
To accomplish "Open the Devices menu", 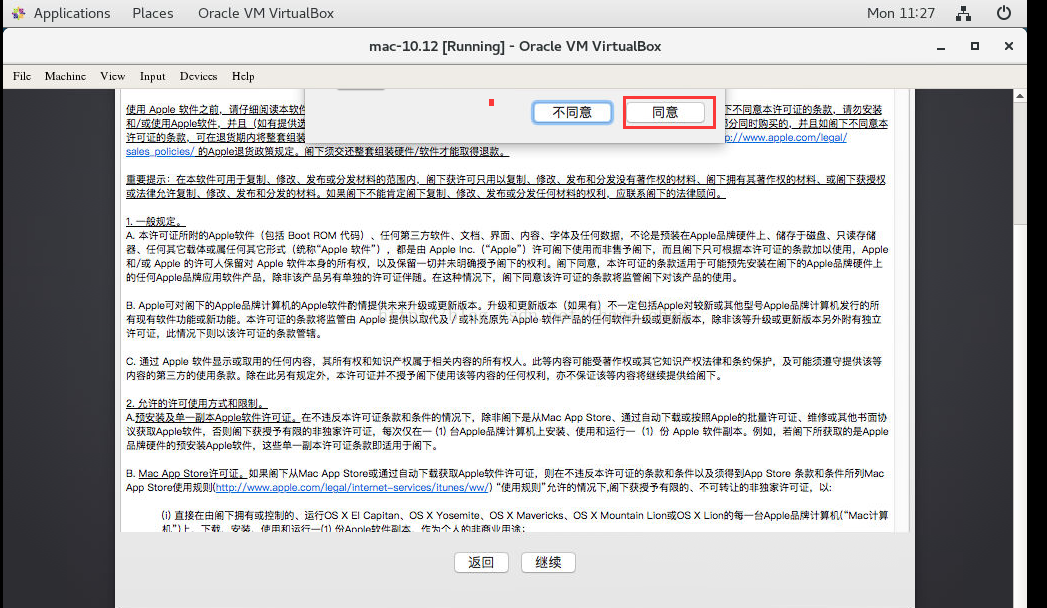I will 198,76.
